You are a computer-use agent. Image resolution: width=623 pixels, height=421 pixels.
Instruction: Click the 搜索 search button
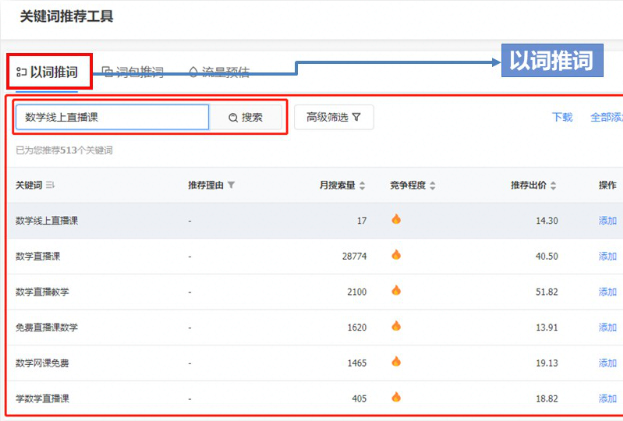(246, 117)
